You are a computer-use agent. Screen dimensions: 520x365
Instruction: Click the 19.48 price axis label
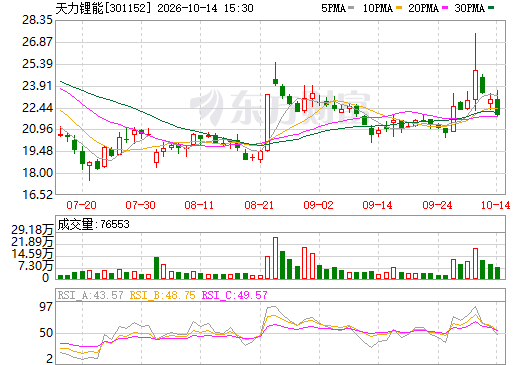(x=37, y=151)
